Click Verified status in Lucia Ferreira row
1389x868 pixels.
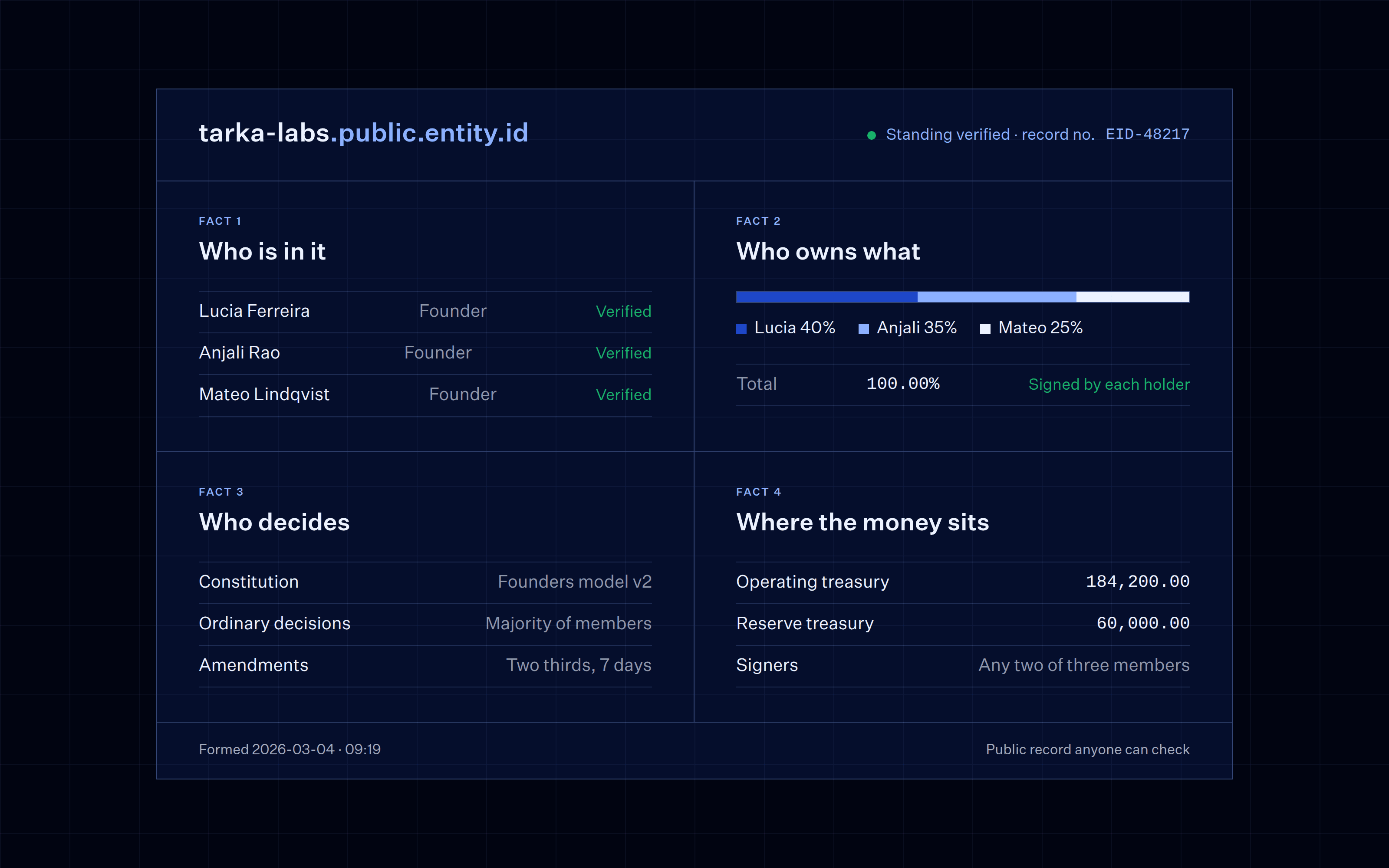click(623, 311)
